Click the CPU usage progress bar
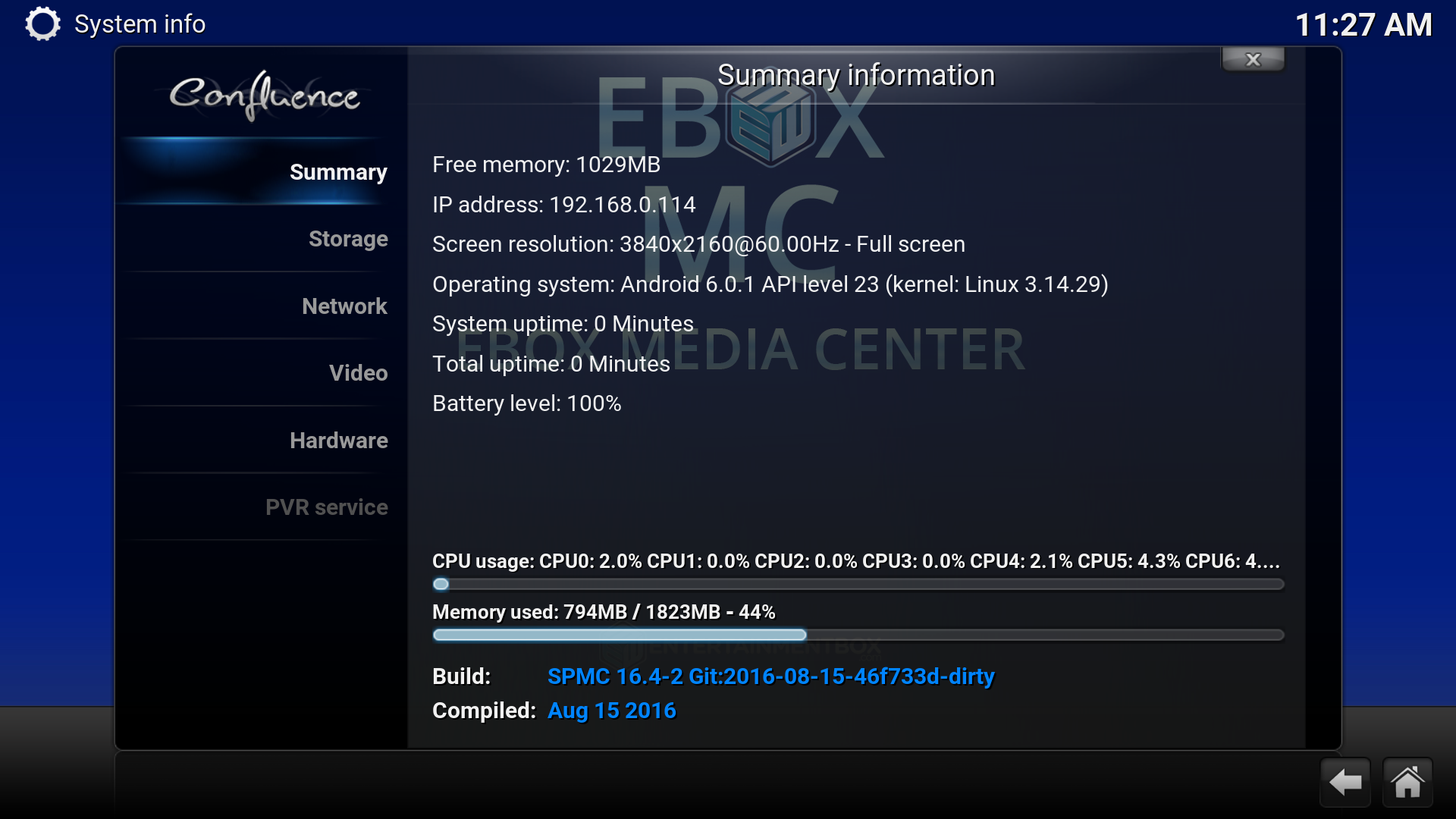The image size is (1456, 819). 858,584
